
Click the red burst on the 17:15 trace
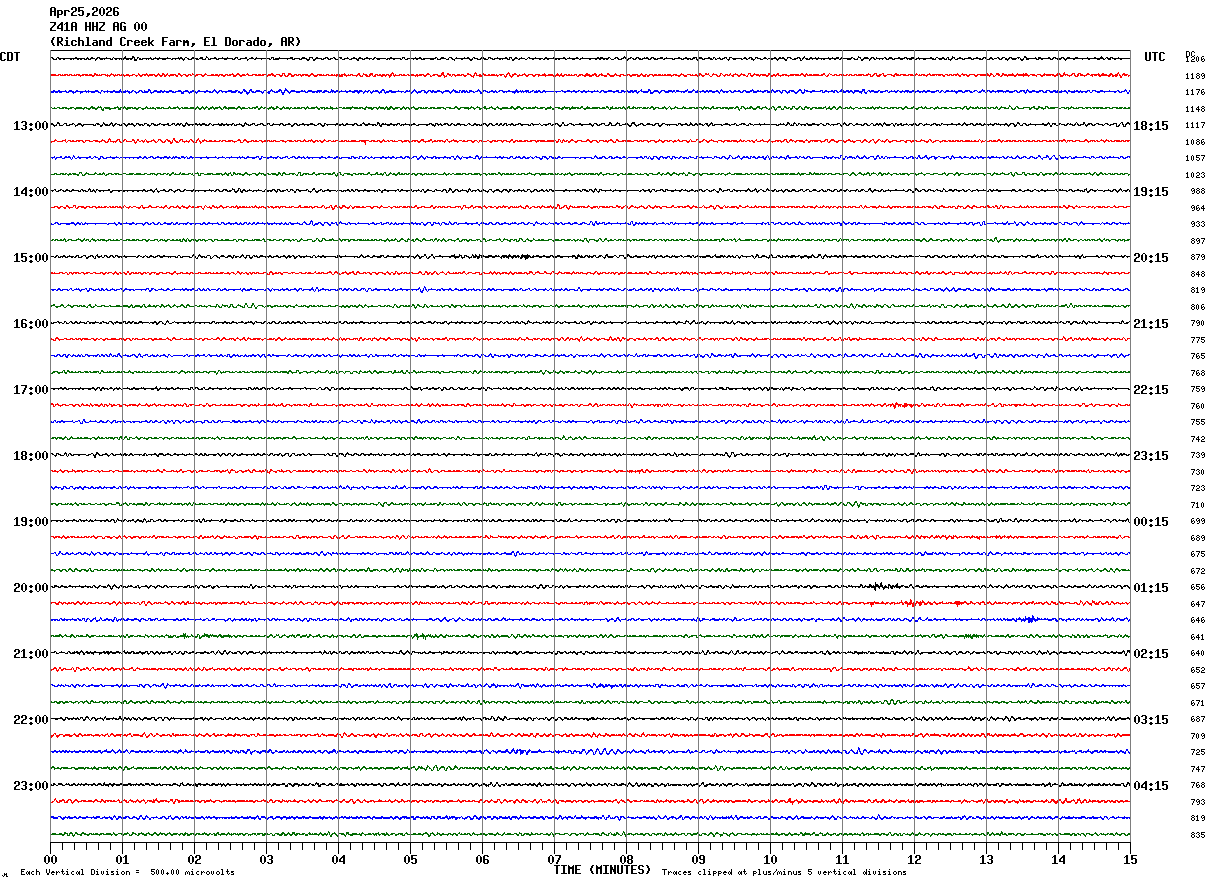(900, 405)
